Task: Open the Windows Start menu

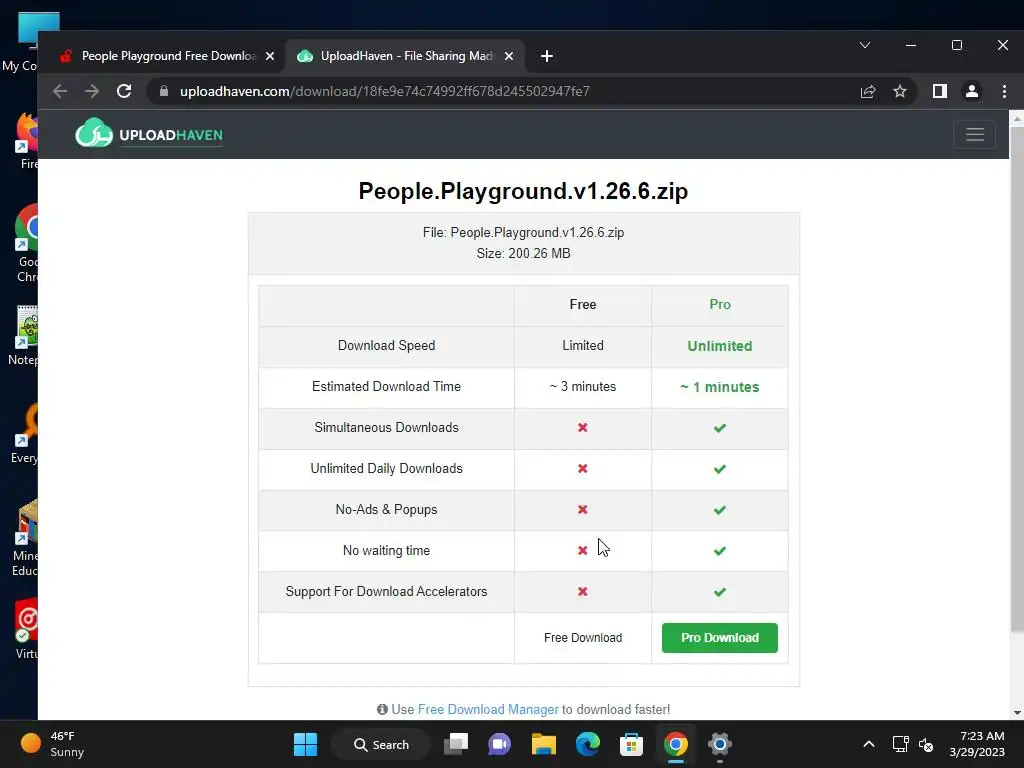Action: coord(305,744)
